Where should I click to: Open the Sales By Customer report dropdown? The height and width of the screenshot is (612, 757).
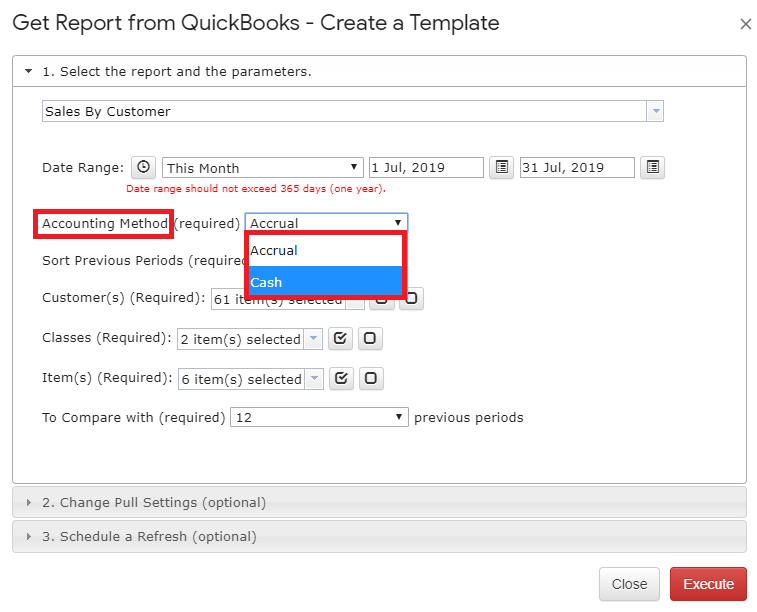click(655, 111)
